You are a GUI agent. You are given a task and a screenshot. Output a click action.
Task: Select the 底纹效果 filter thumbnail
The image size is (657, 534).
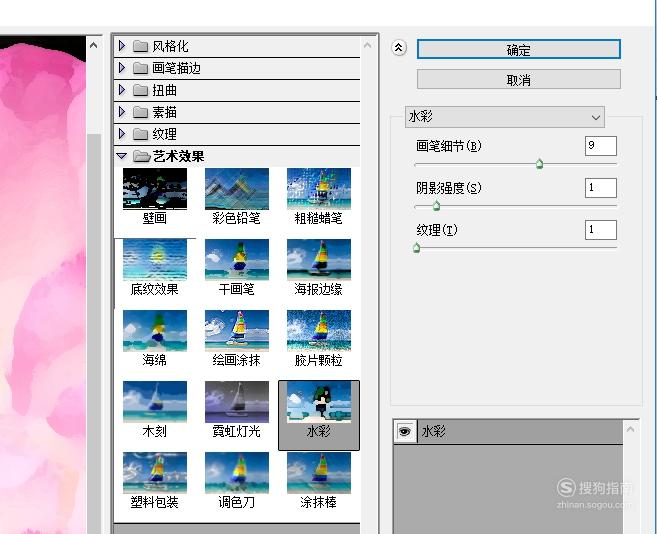[155, 259]
